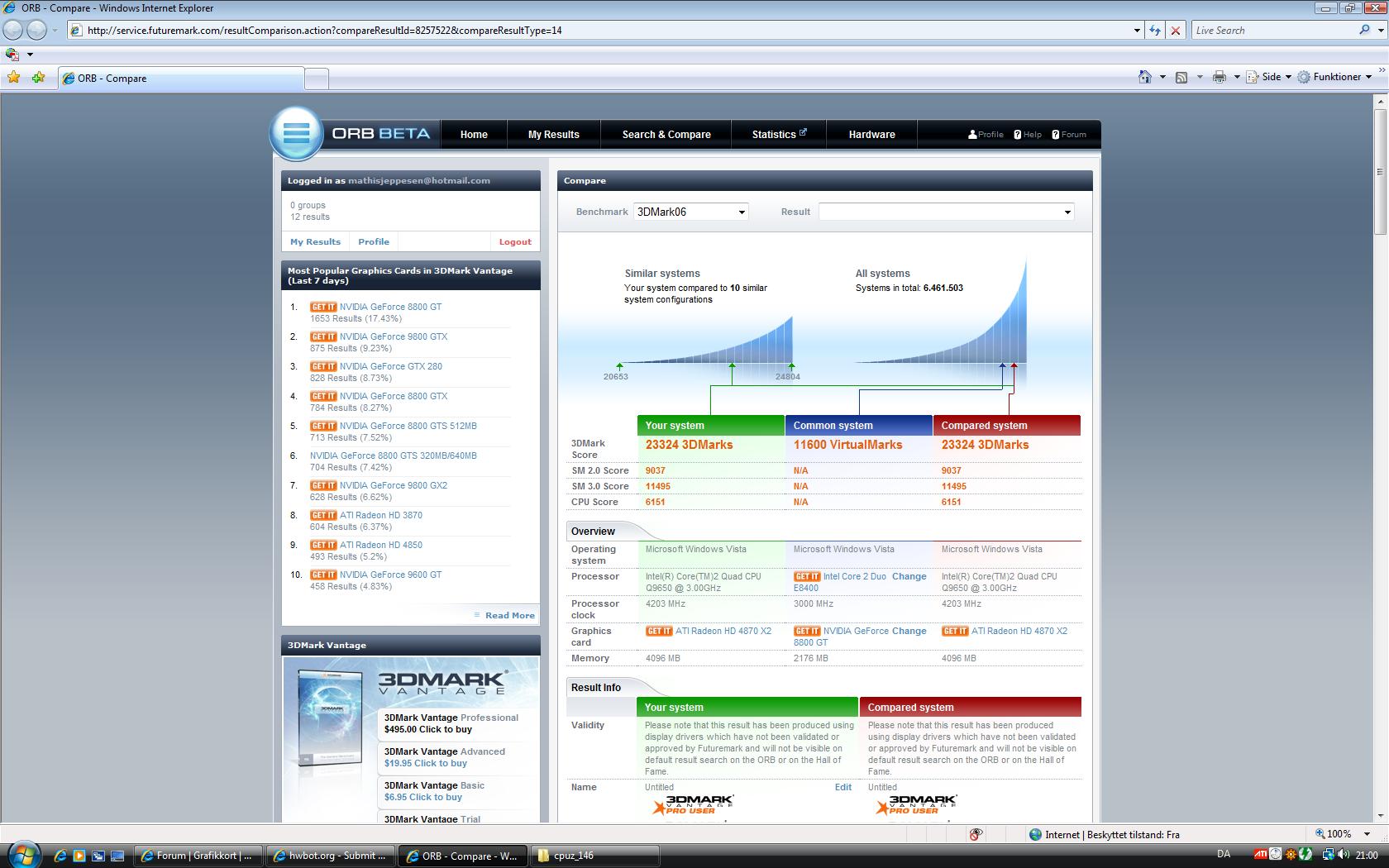
Task: Click the Read More link
Action: [509, 615]
